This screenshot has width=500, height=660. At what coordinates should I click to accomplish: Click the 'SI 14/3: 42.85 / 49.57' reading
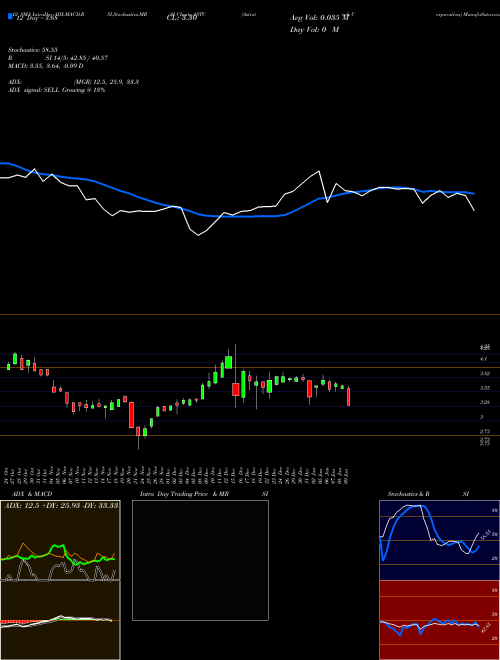[77, 58]
